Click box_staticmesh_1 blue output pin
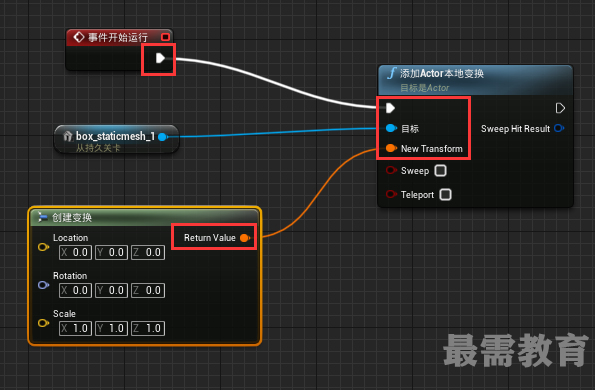Image resolution: width=595 pixels, height=390 pixels. click(x=163, y=137)
